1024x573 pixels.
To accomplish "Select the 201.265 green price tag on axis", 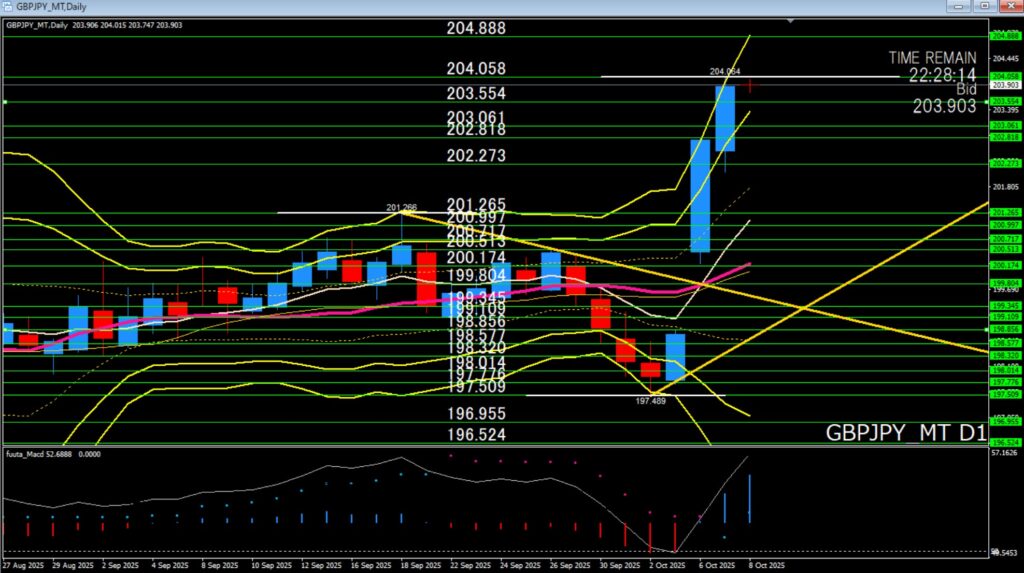I will click(1003, 212).
